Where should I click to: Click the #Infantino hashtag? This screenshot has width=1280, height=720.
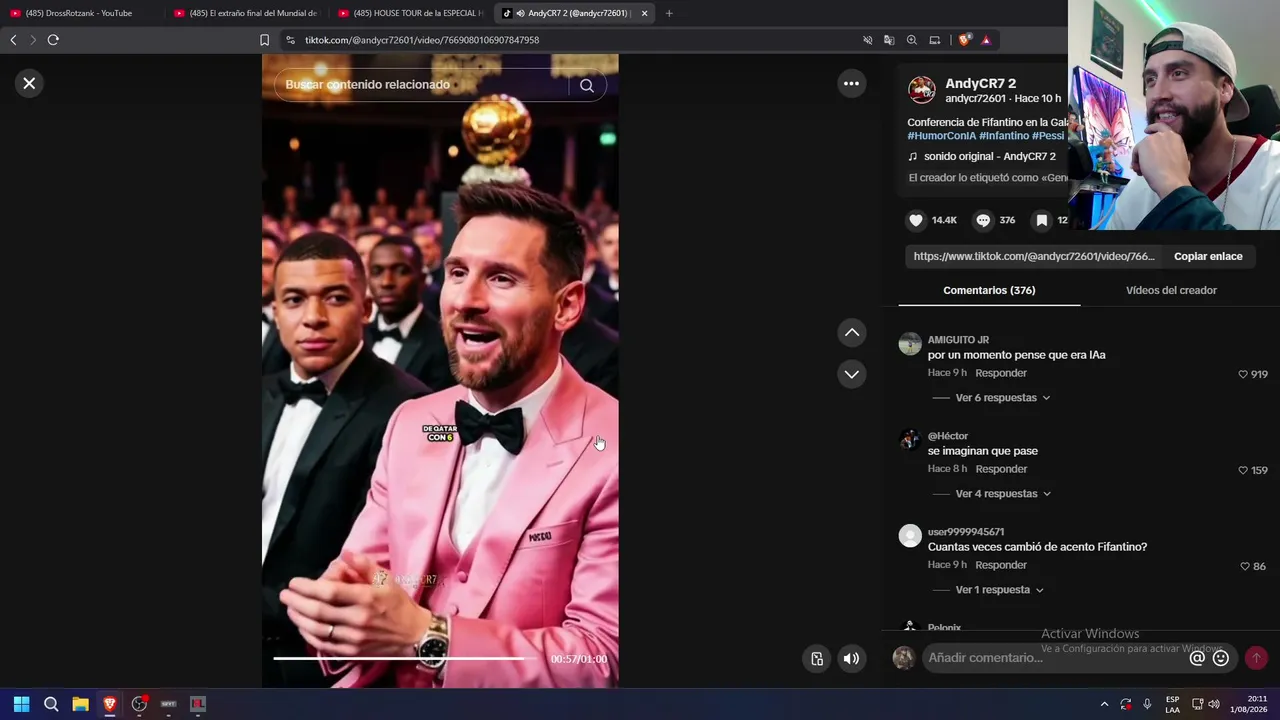[x=1004, y=136]
